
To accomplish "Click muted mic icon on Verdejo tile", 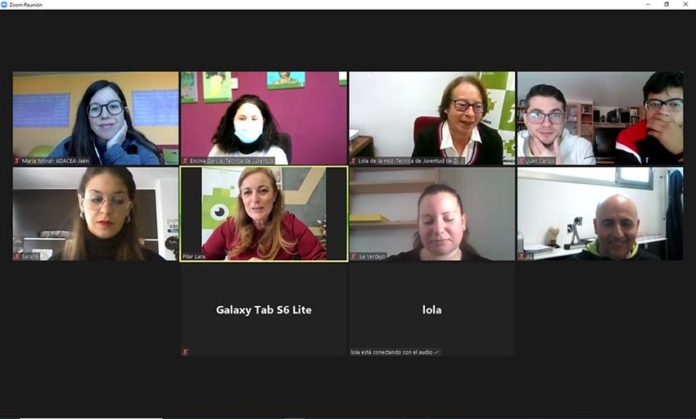I will click(x=354, y=256).
